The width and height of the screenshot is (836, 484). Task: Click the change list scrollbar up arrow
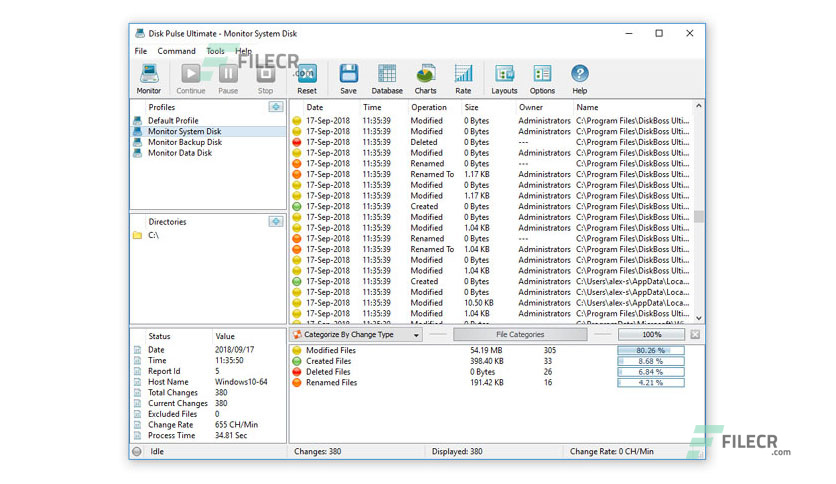coord(698,106)
